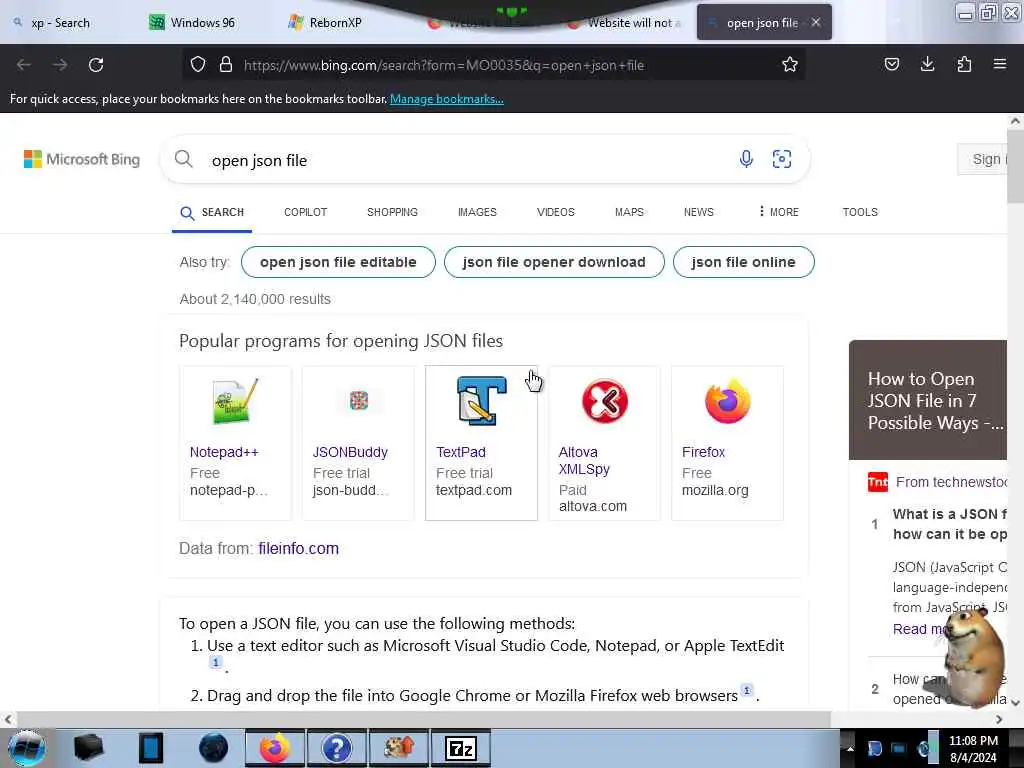Open the Videos search tab
This screenshot has height=768, width=1024.
555,212
